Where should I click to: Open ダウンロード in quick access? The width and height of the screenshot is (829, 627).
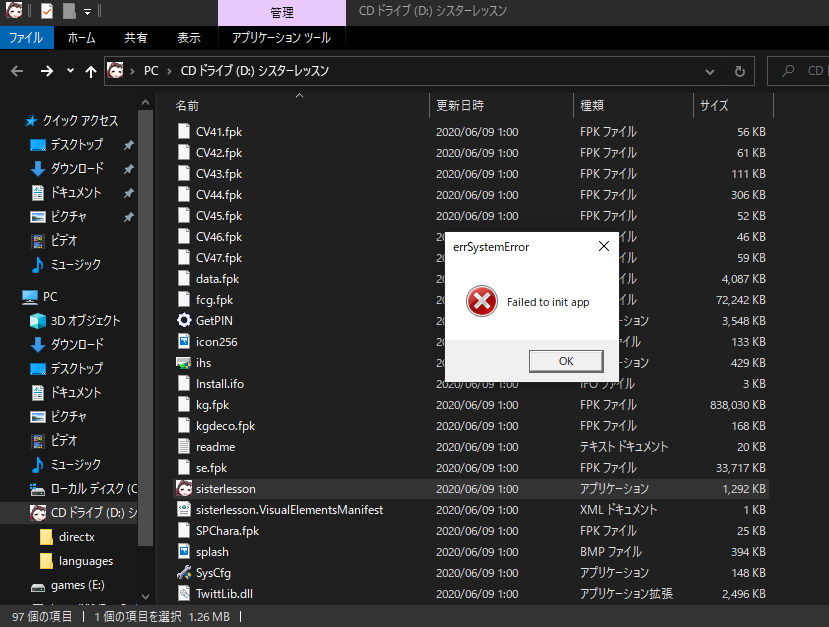pyautogui.click(x=76, y=168)
